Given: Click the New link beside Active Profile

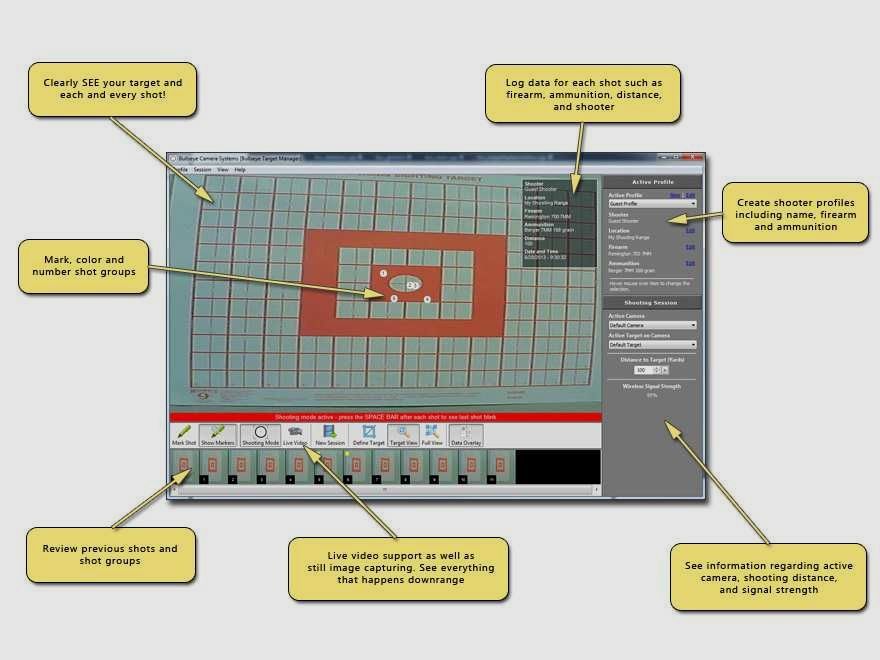Looking at the screenshot, I should tap(675, 195).
